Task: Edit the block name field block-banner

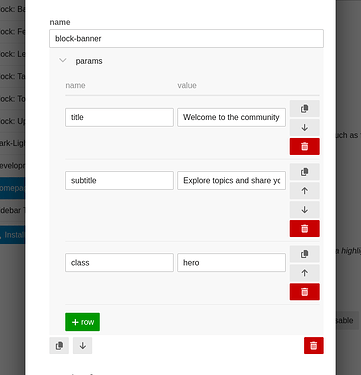Action: click(186, 38)
